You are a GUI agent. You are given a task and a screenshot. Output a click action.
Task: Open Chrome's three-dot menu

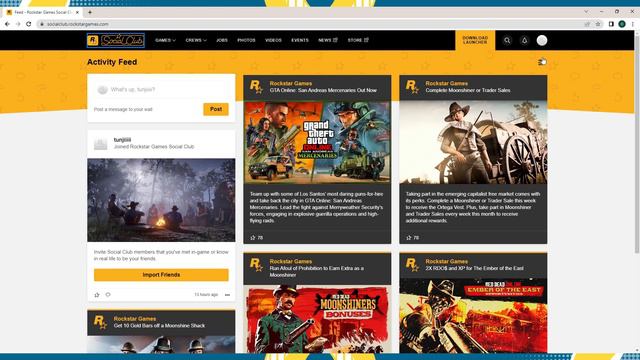pyautogui.click(x=633, y=24)
